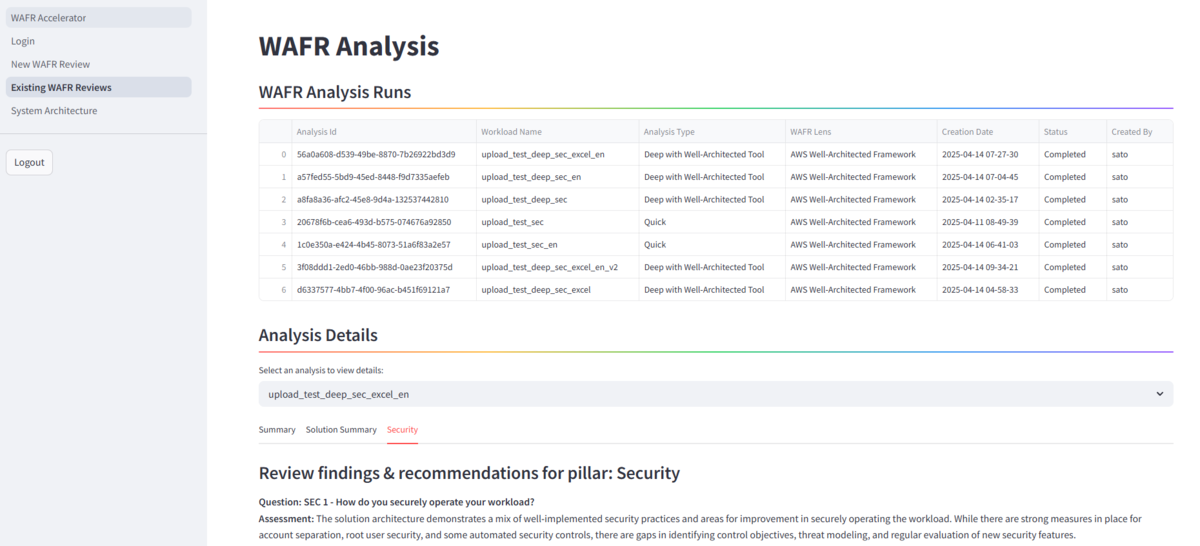Click workload cell upload_test_deep_sec_excel_en_v2

point(557,267)
